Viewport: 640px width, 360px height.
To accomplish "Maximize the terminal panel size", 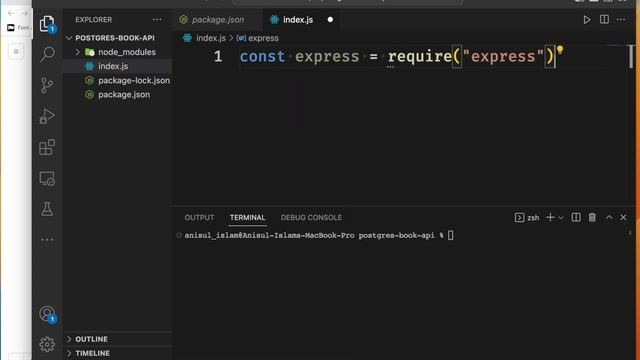I will tap(609, 218).
